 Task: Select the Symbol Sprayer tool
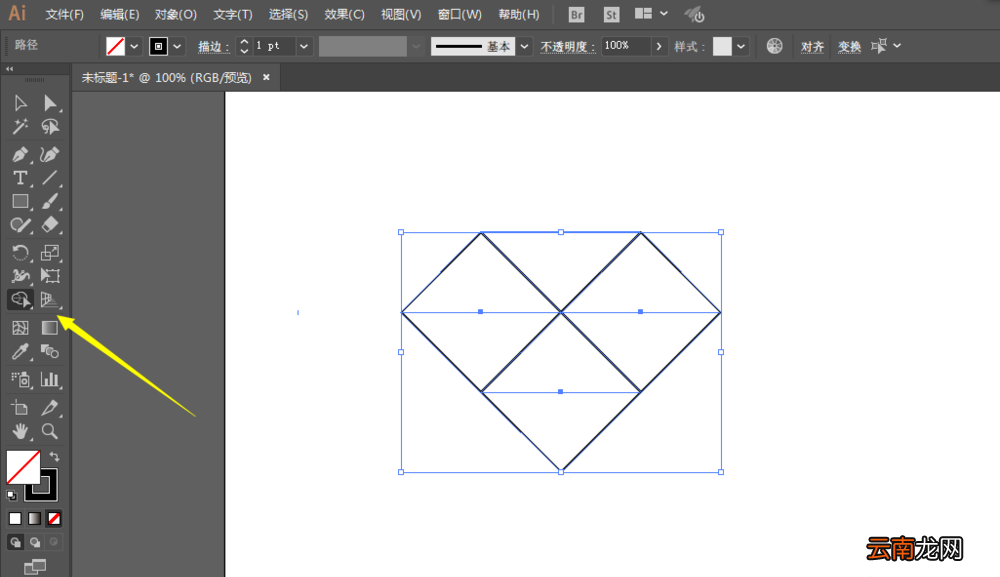point(20,380)
